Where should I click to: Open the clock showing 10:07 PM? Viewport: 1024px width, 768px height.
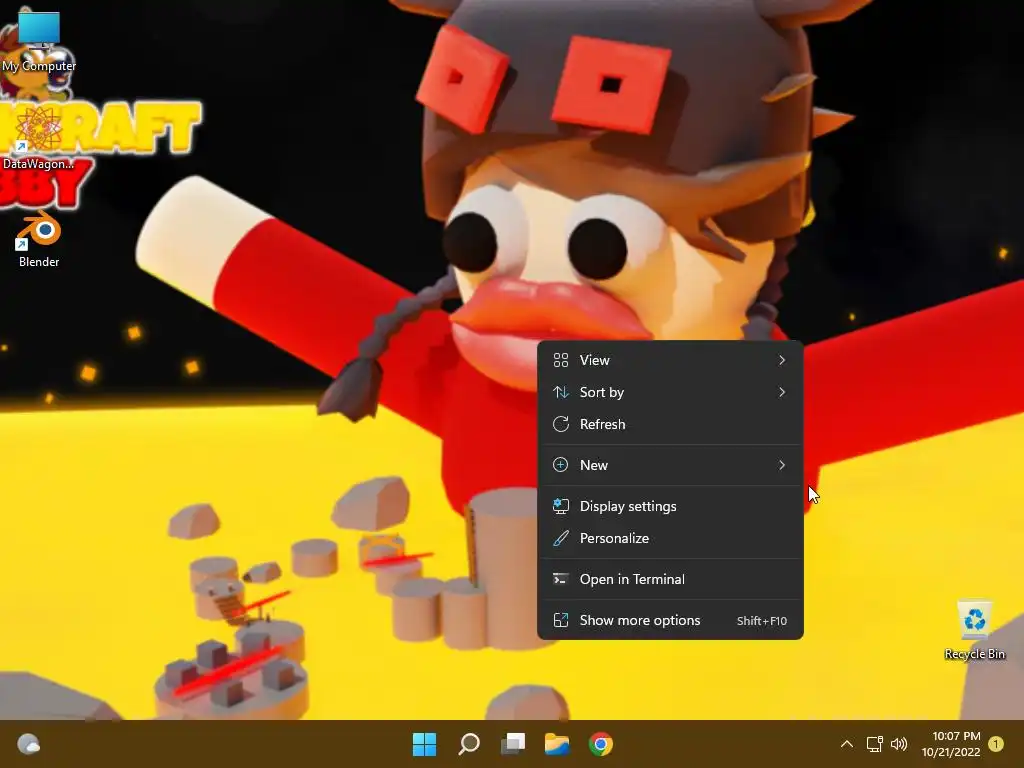(957, 736)
